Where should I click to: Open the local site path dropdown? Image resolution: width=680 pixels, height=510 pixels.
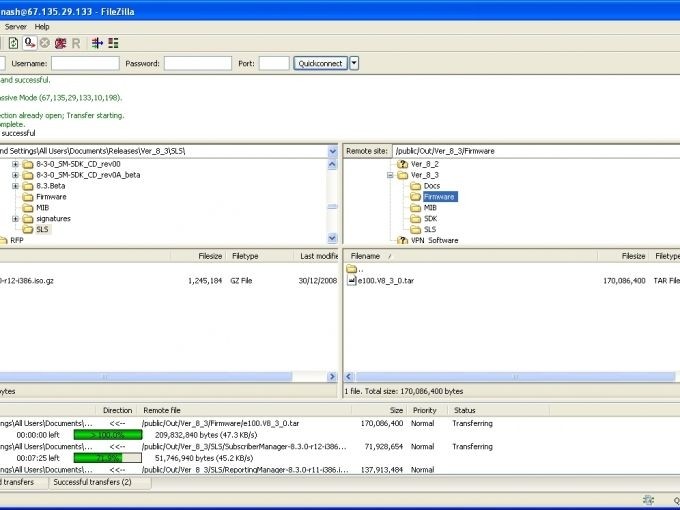pyautogui.click(x=332, y=151)
